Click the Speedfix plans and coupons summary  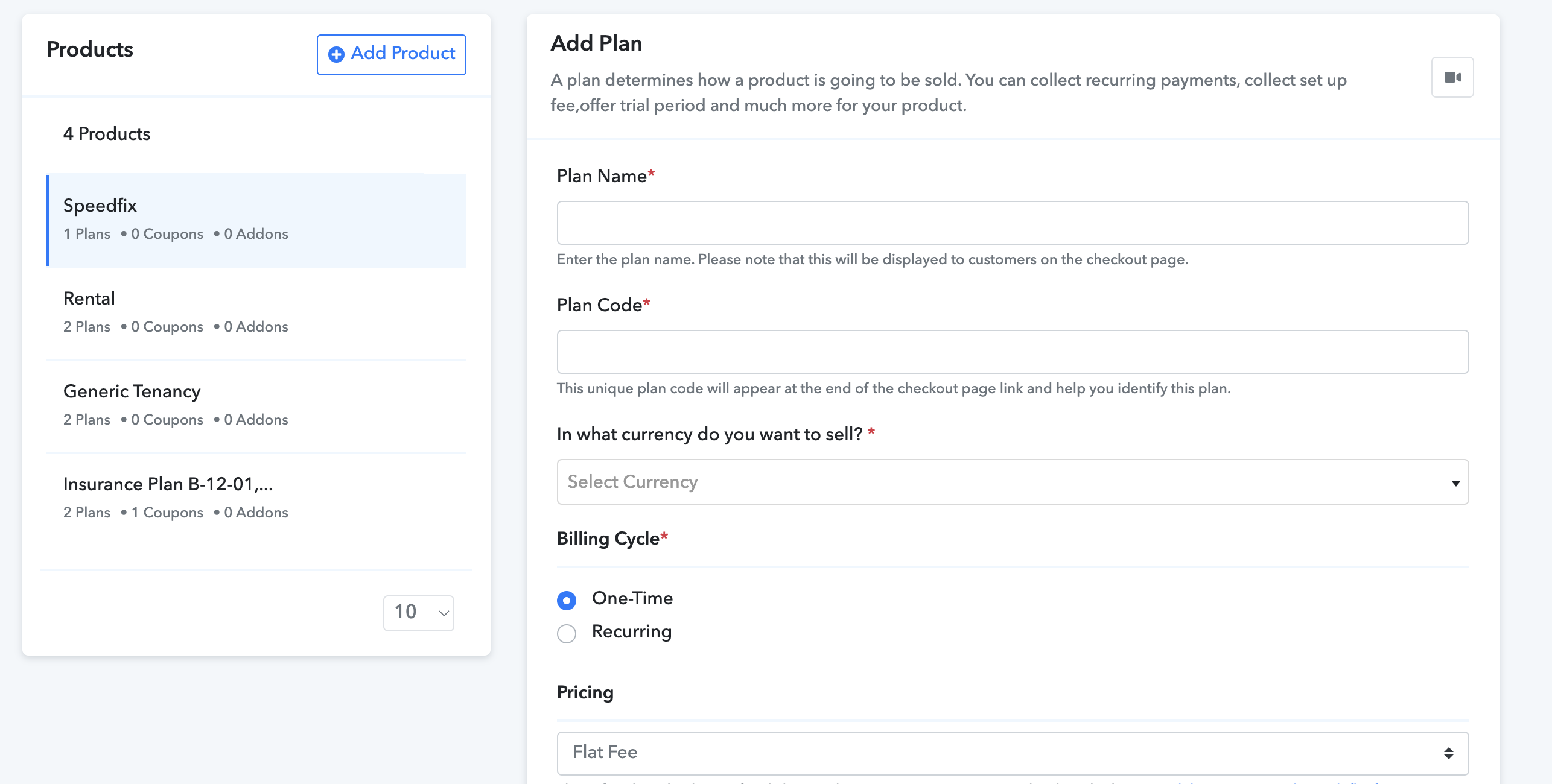pyautogui.click(x=176, y=234)
